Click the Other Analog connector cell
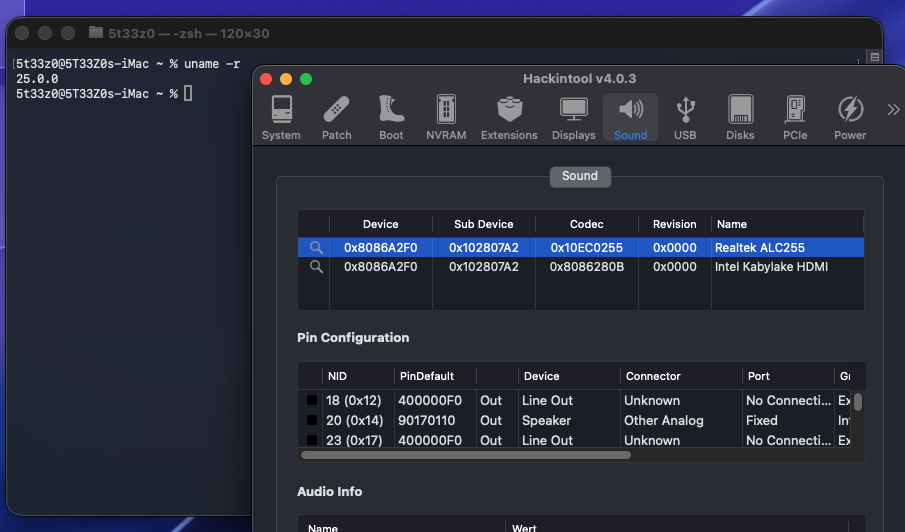The height and width of the screenshot is (532, 905). 664,420
